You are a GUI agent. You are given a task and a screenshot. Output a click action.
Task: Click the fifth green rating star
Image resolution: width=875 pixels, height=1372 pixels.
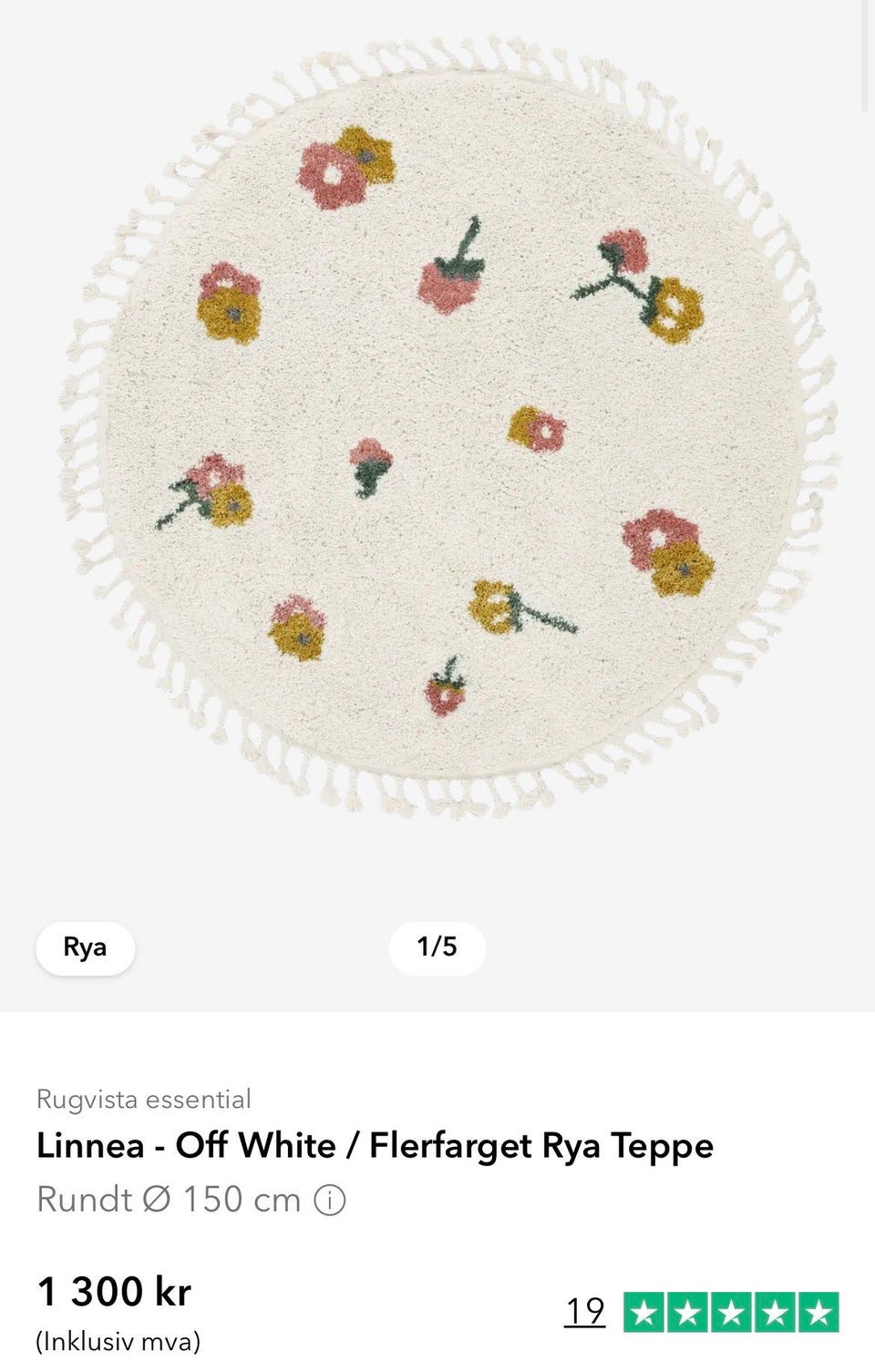point(818,1312)
